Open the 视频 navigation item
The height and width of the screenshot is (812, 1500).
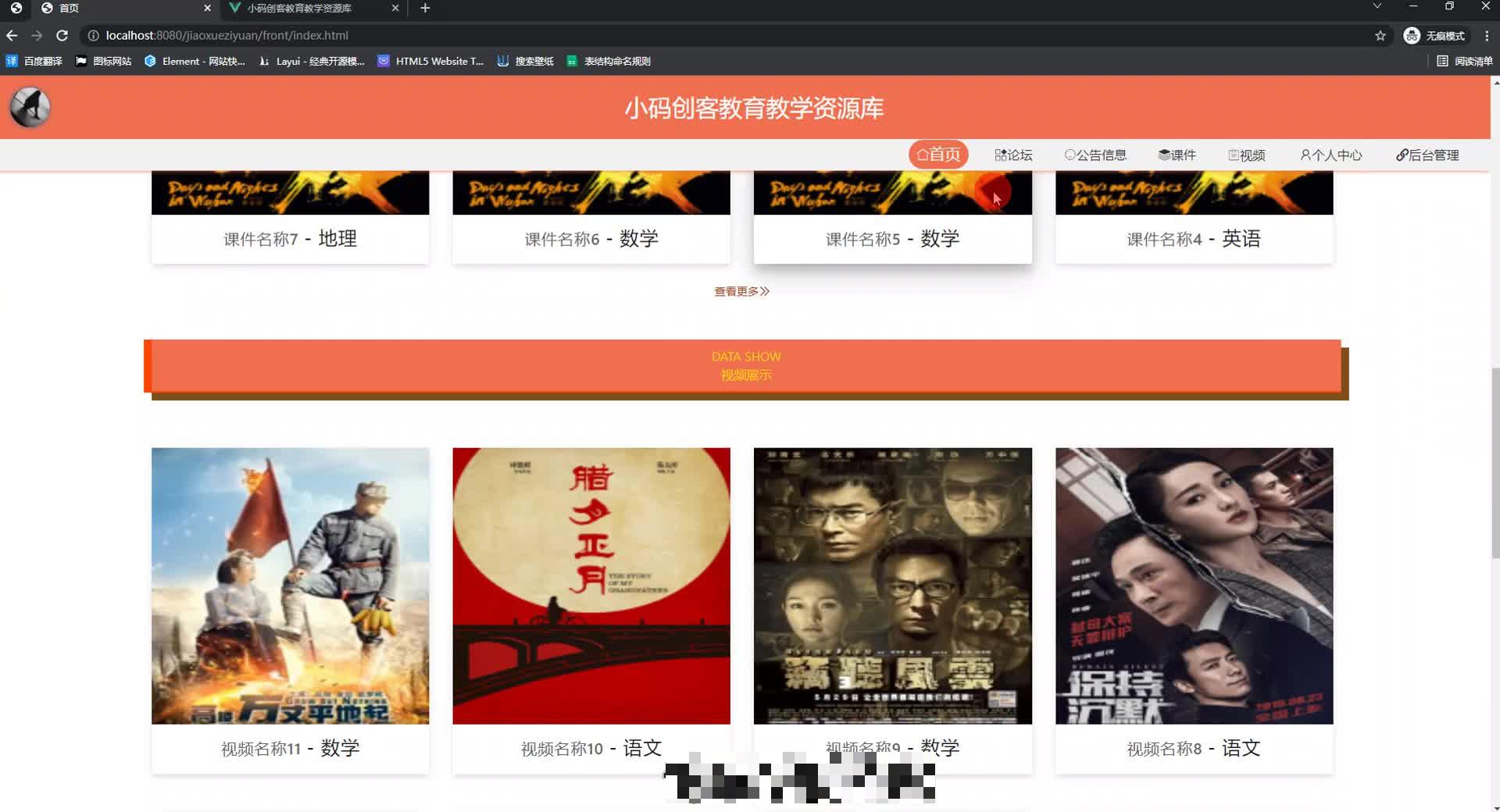(x=1247, y=155)
